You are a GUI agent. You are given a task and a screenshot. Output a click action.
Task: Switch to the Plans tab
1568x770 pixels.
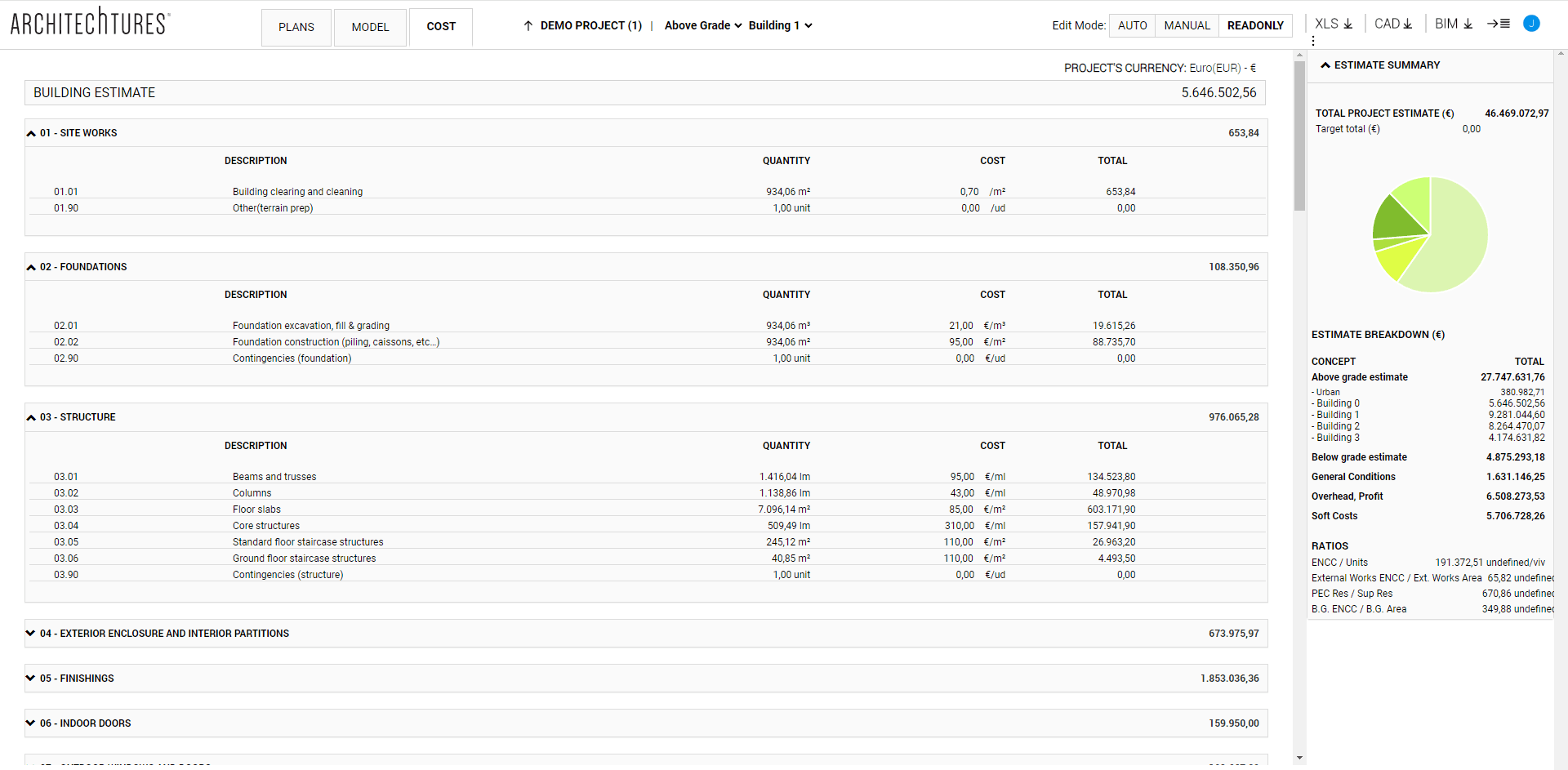(296, 28)
